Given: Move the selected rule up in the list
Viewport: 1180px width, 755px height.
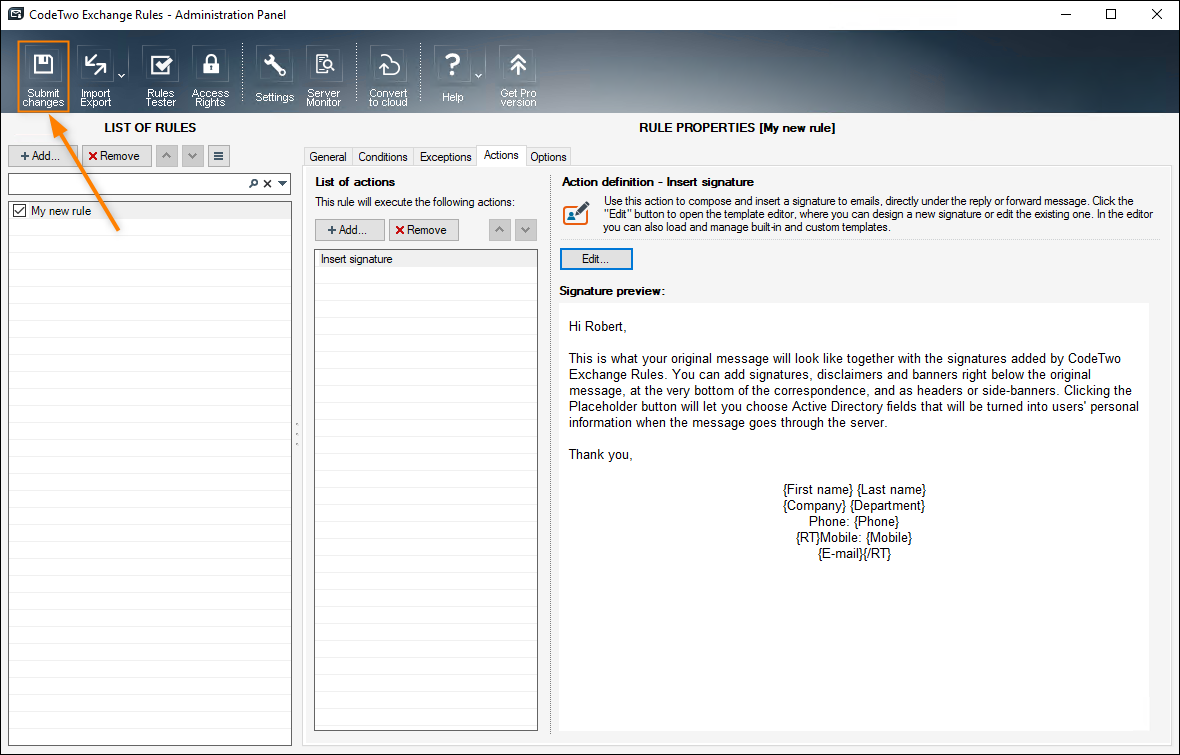Looking at the screenshot, I should click(x=166, y=156).
